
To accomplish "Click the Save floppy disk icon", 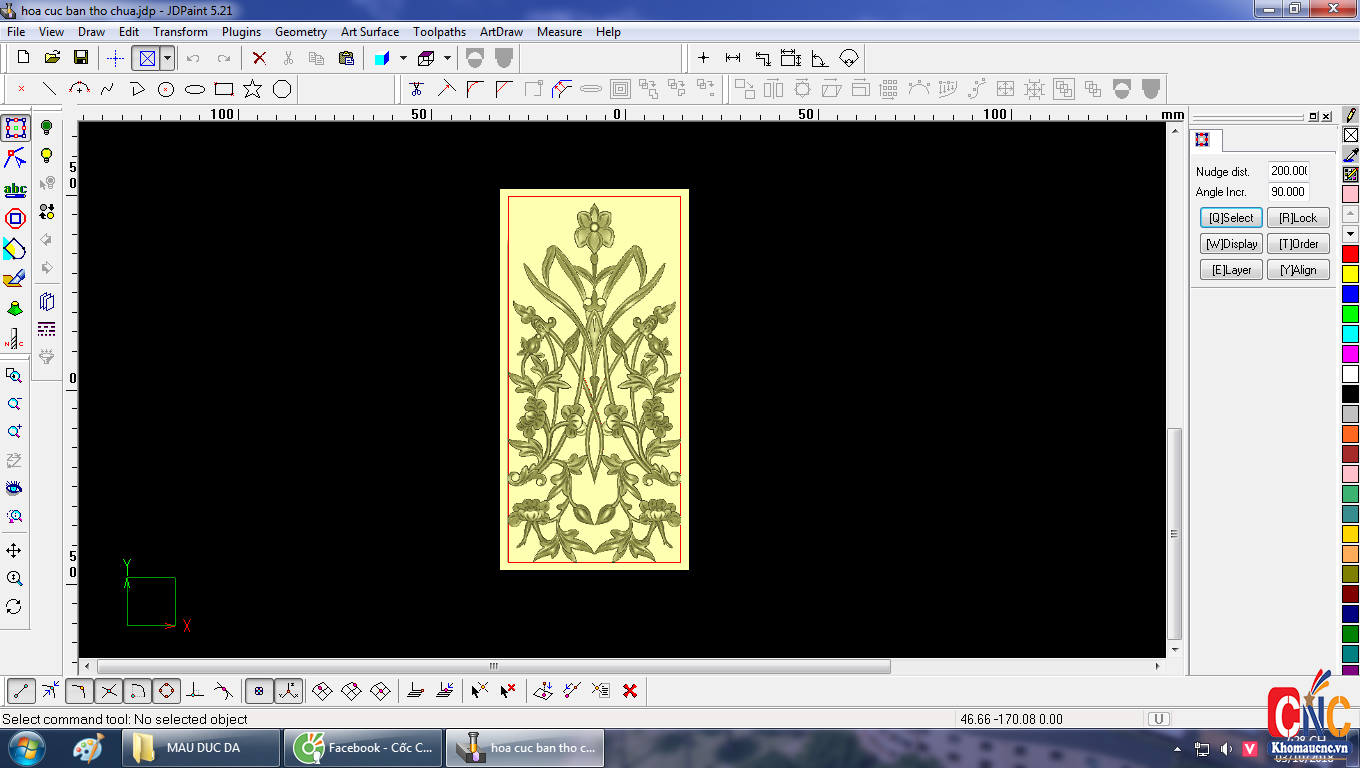I will point(81,58).
